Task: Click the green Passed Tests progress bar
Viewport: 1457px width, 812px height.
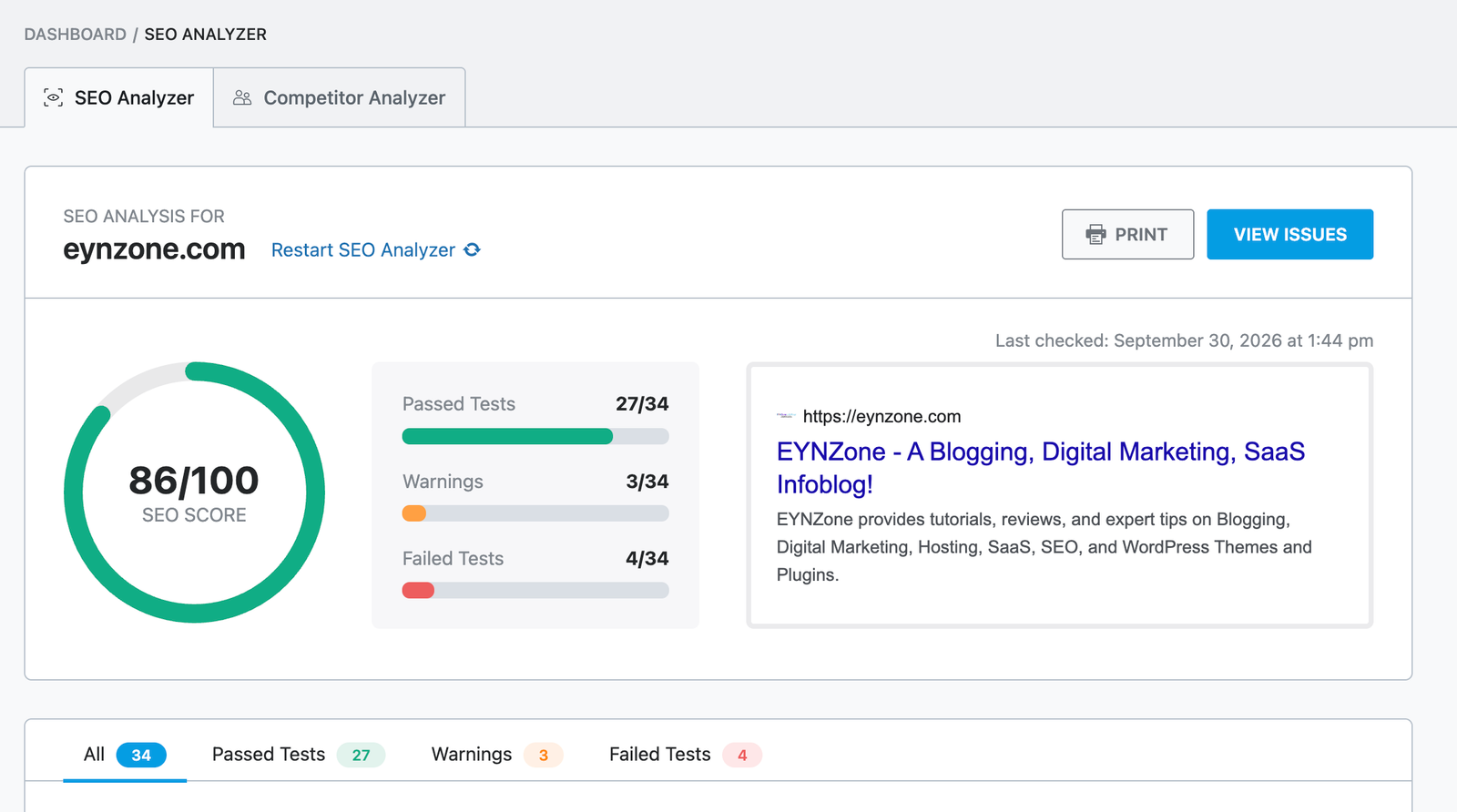Action: [x=507, y=436]
